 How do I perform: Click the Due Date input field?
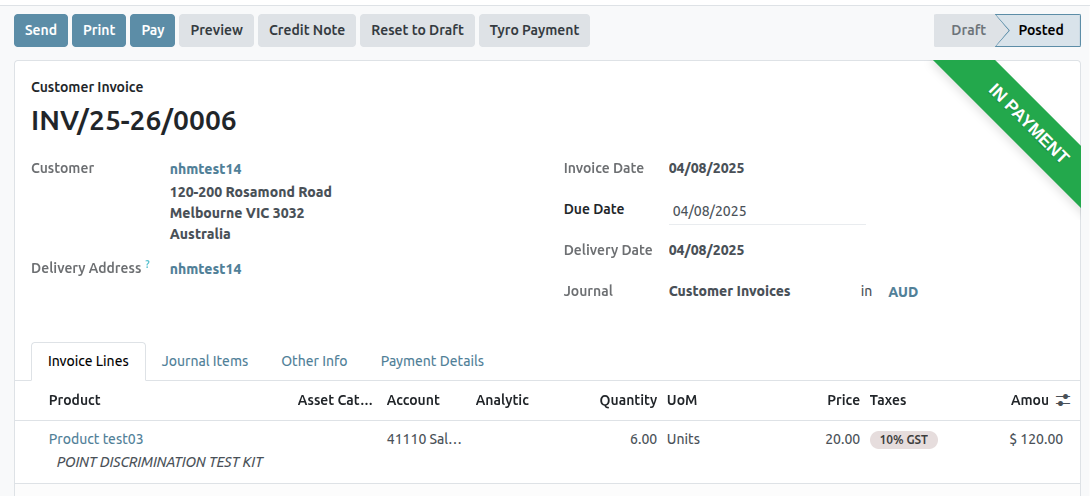(766, 211)
